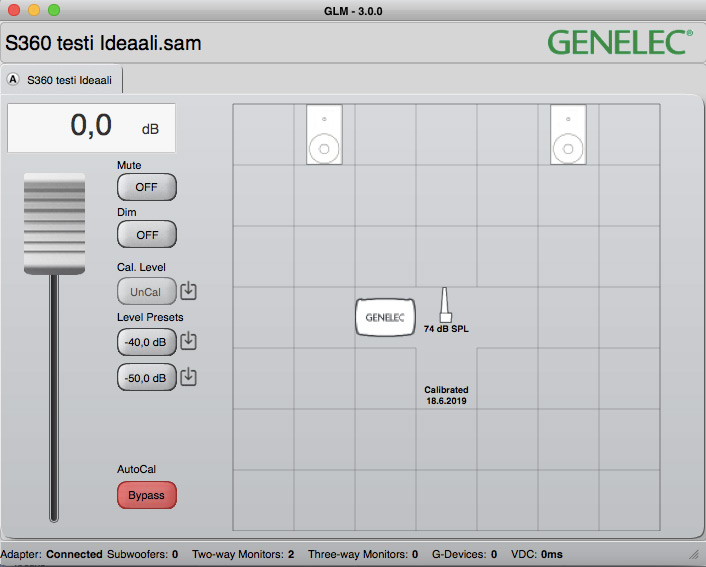The height and width of the screenshot is (567, 706).
Task: Click the 0,0 dB level display field
Action: point(91,127)
